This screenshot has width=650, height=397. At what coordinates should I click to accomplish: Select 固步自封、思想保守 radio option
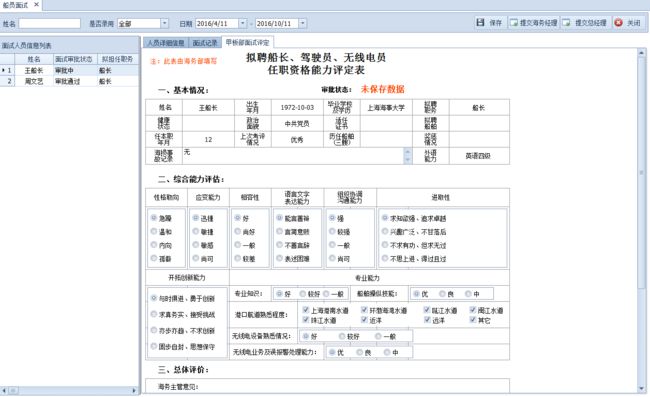pyautogui.click(x=154, y=346)
